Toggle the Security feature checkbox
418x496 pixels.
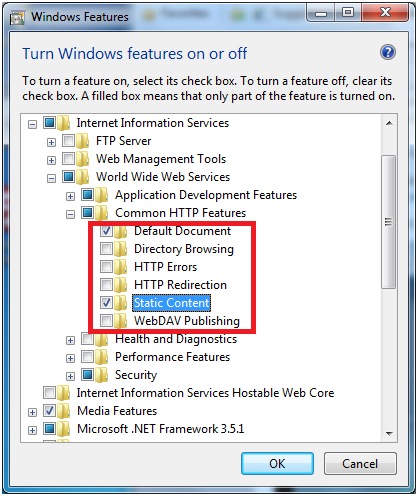(88, 375)
